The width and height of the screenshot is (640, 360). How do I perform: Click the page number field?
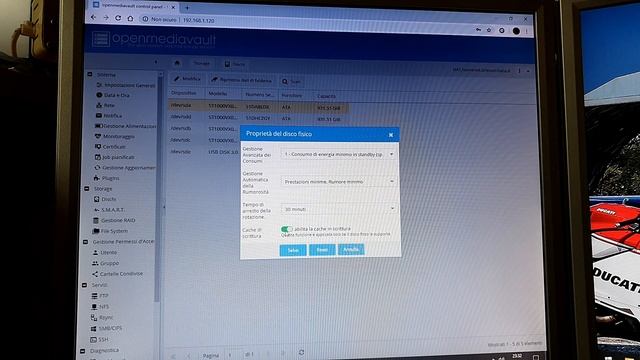[x=233, y=356]
